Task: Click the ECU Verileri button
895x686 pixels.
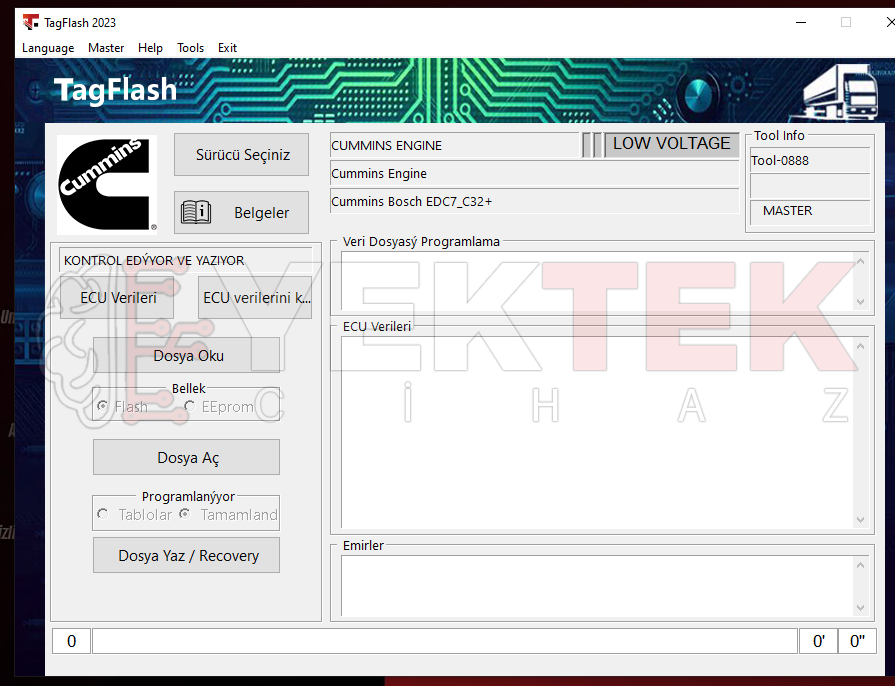Action: click(x=117, y=298)
